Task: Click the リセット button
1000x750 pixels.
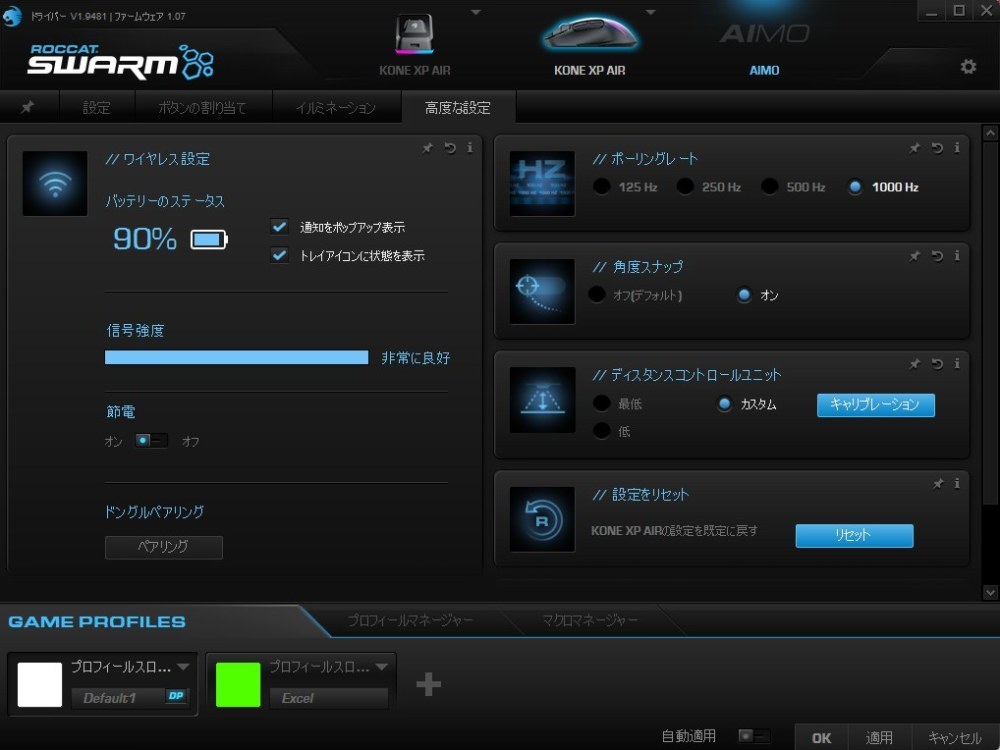Action: 854,535
